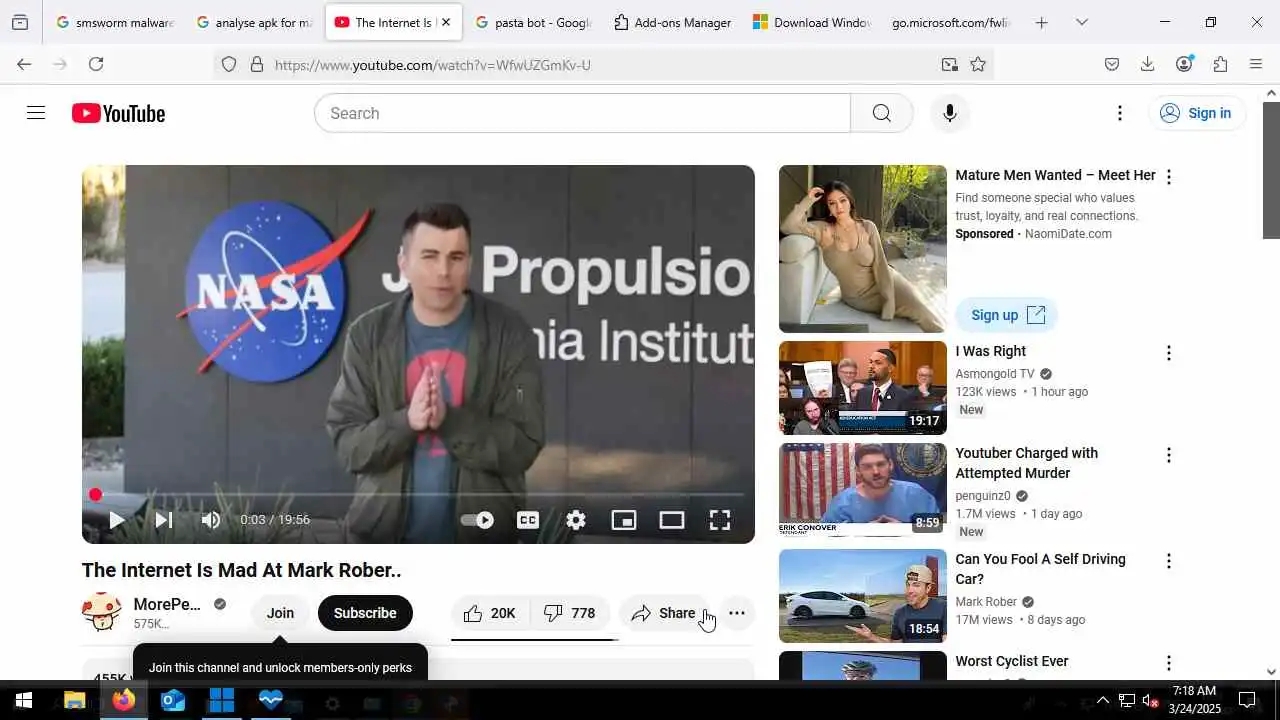Switch to the Download Windows tab
The height and width of the screenshot is (720, 1280).
coord(811,22)
